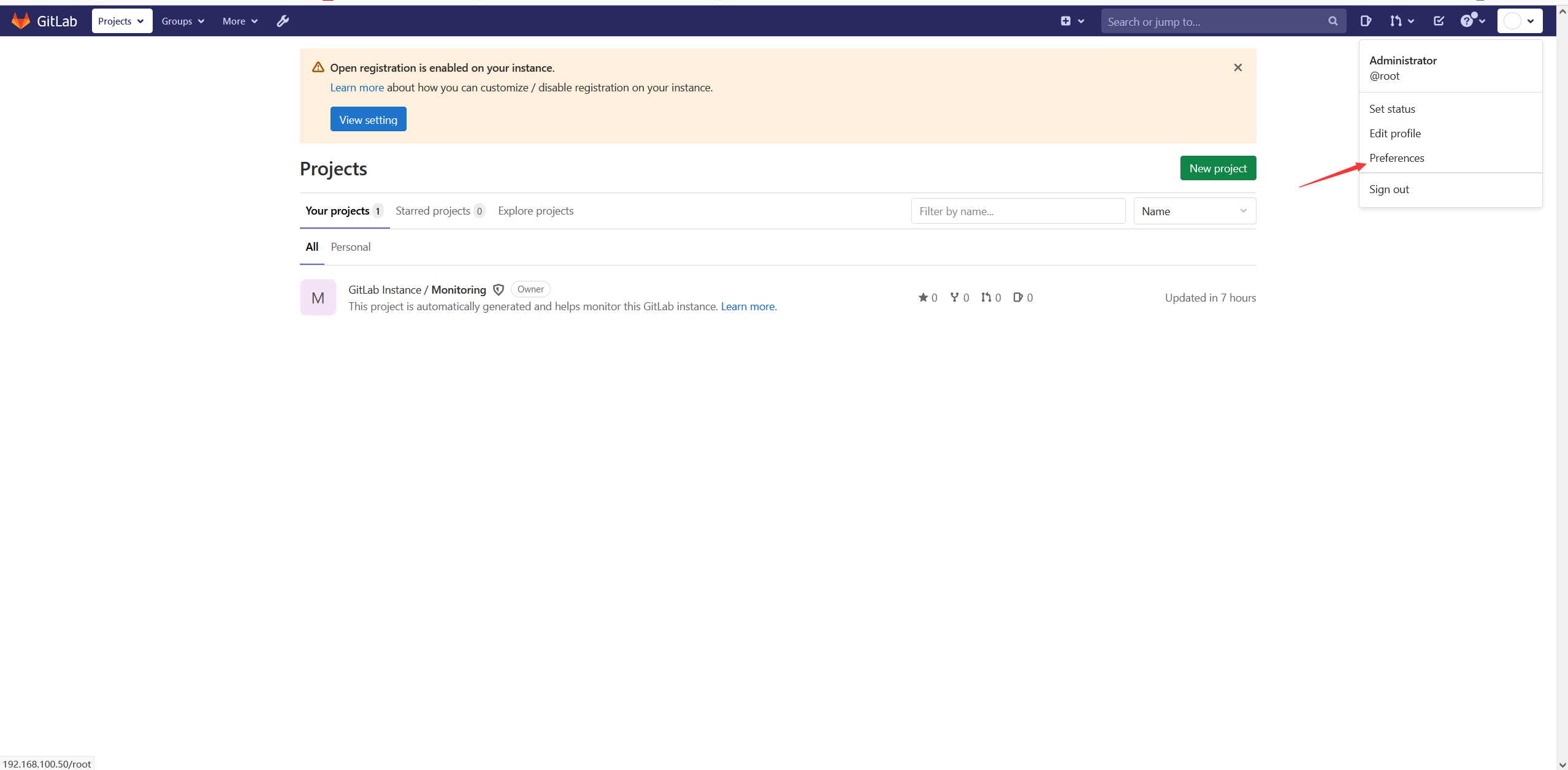Image resolution: width=1568 pixels, height=770 pixels.
Task: Open the Name sort dropdown
Action: point(1195,211)
